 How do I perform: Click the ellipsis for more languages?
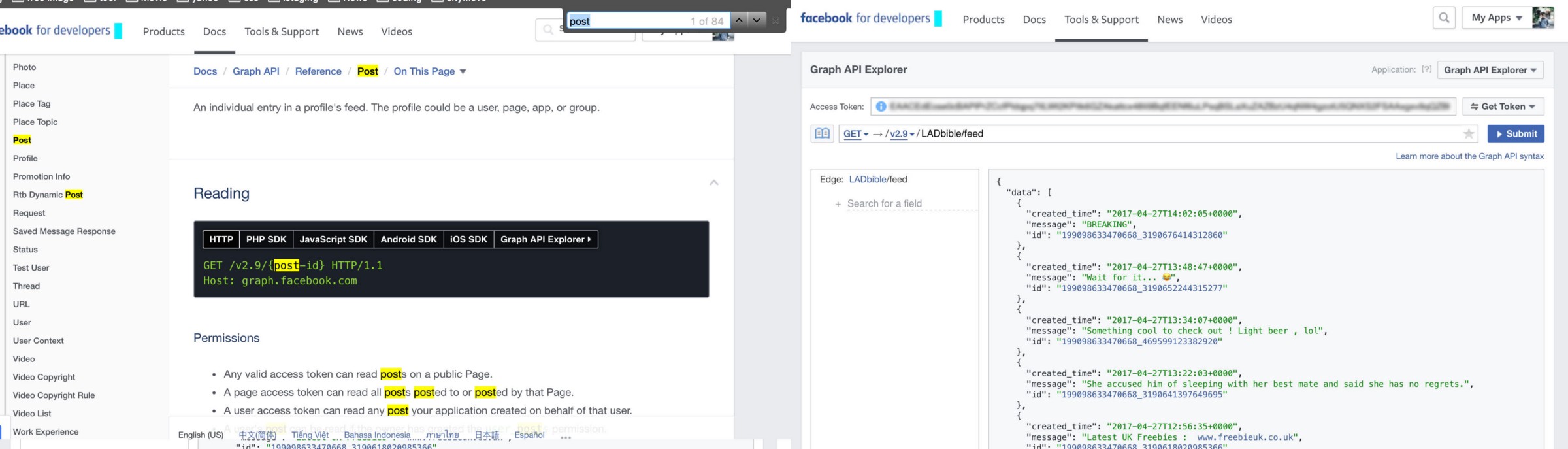[x=566, y=437]
